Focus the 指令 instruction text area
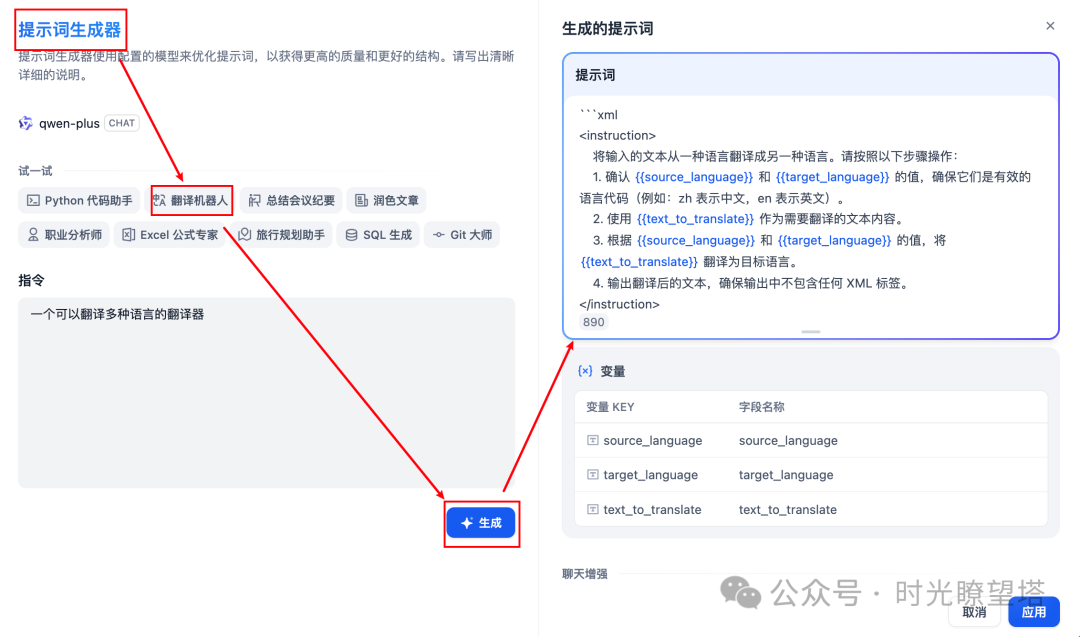Viewport: 1080px width, 637px height. click(x=267, y=393)
